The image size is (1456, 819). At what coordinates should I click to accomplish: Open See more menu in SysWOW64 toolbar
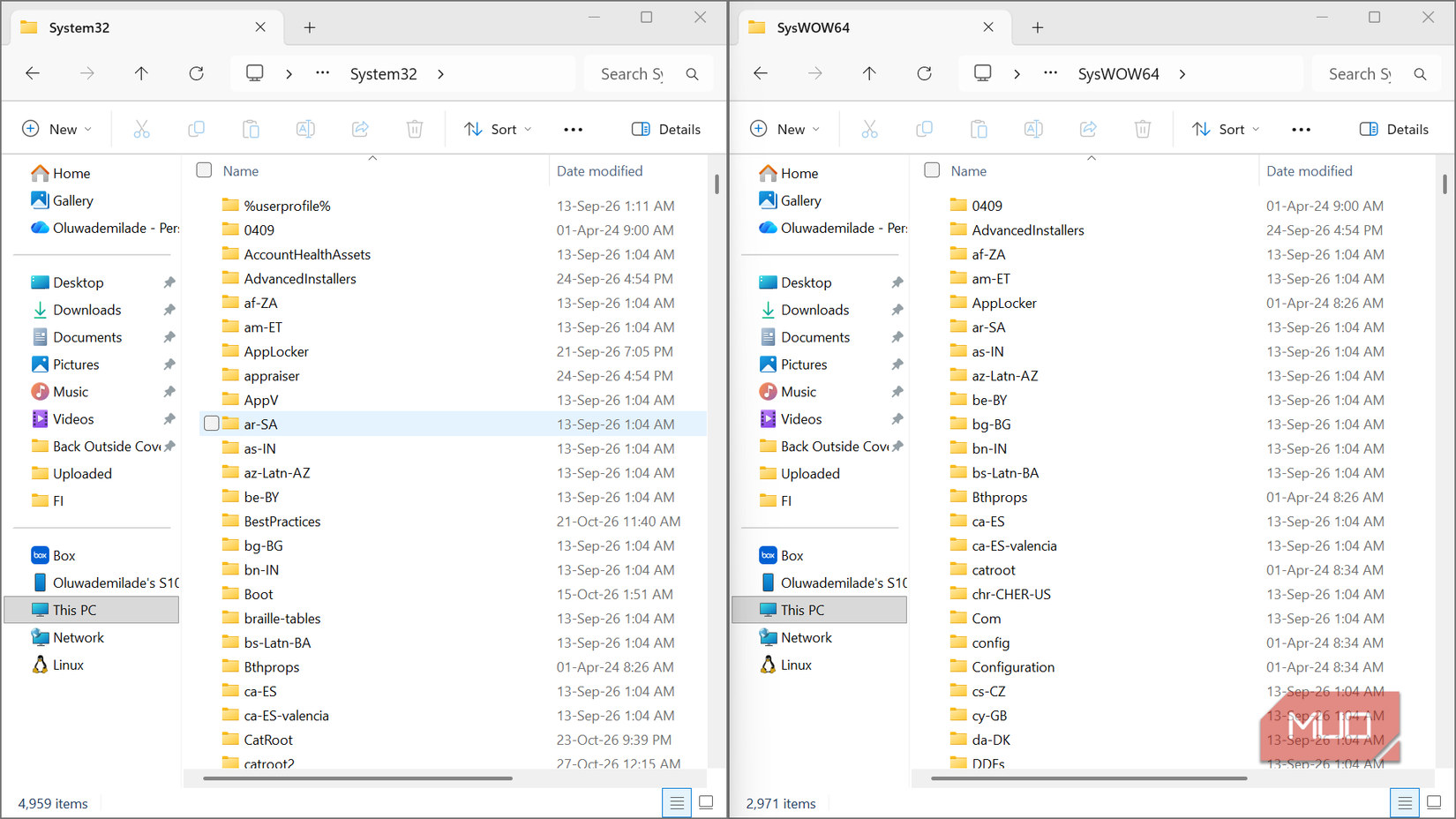(1302, 130)
